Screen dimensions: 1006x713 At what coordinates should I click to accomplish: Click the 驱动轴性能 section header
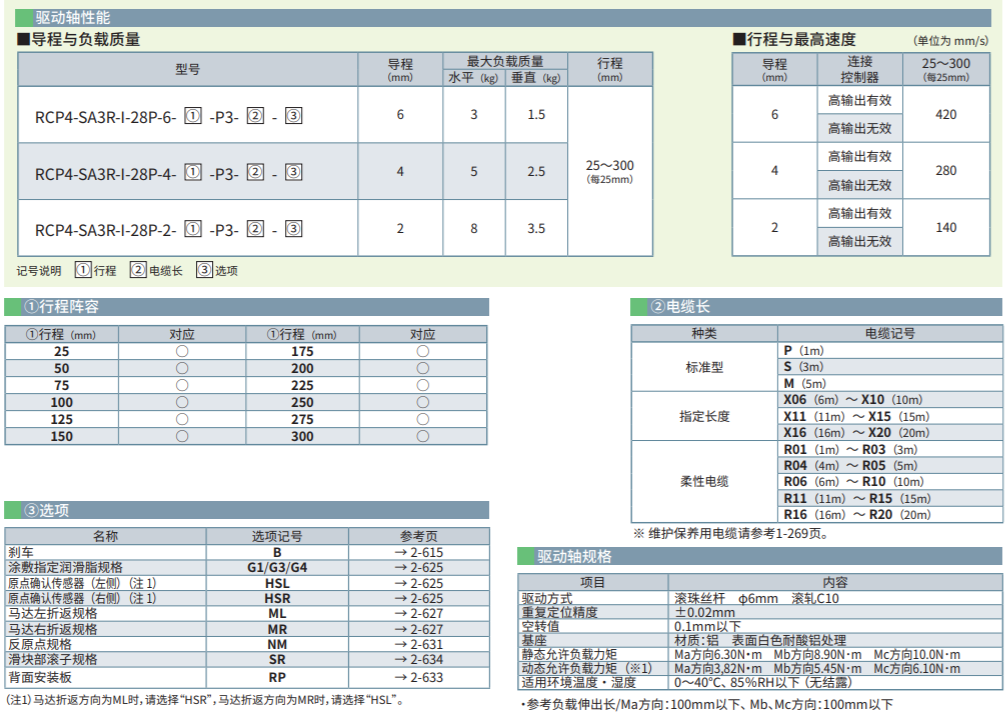coord(504,17)
